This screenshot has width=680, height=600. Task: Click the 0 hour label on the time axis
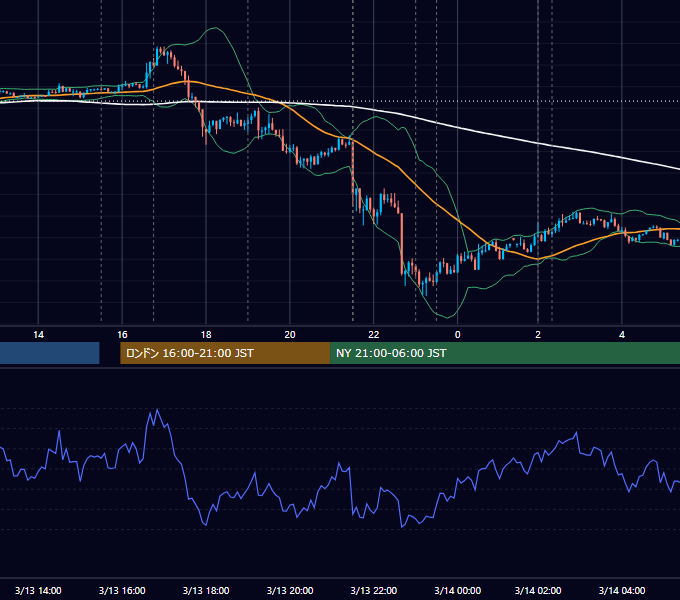tap(457, 335)
